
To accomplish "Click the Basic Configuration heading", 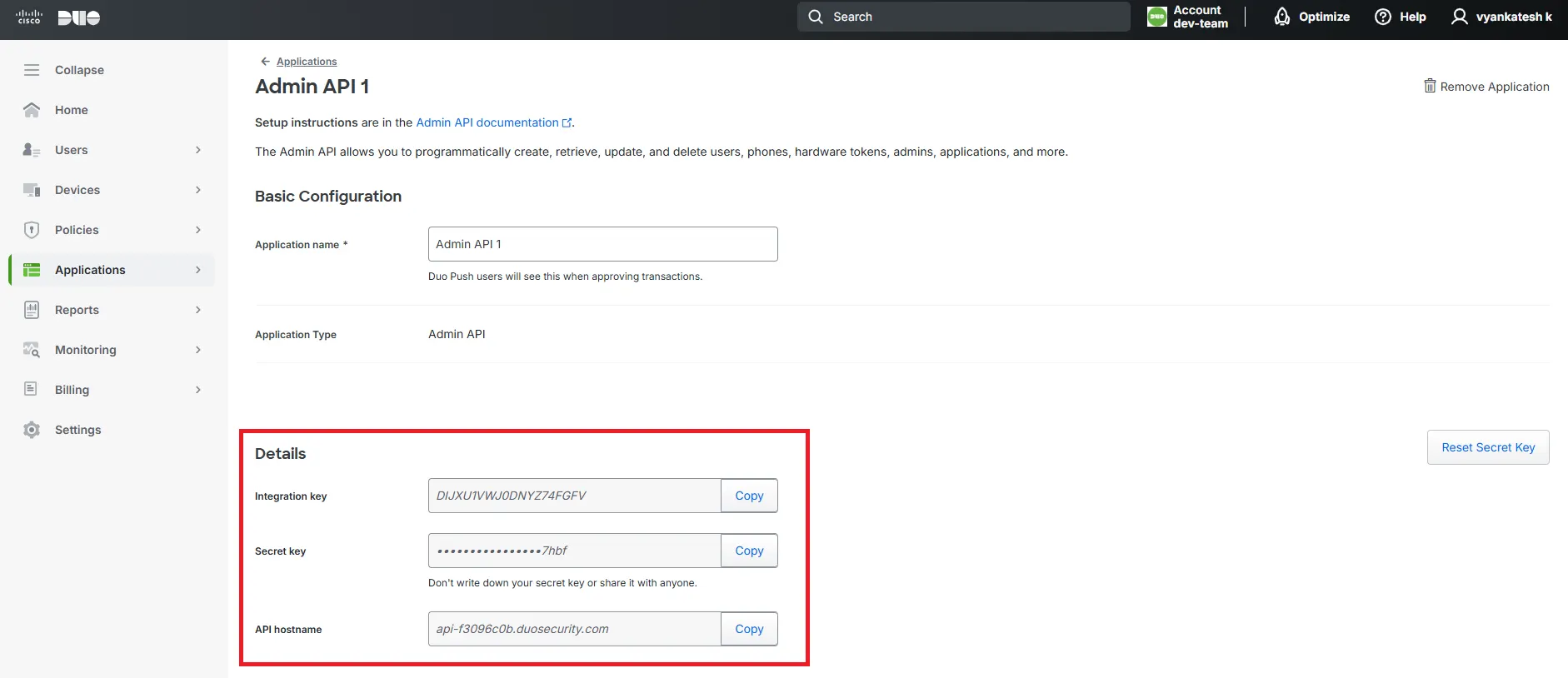I will 328,197.
